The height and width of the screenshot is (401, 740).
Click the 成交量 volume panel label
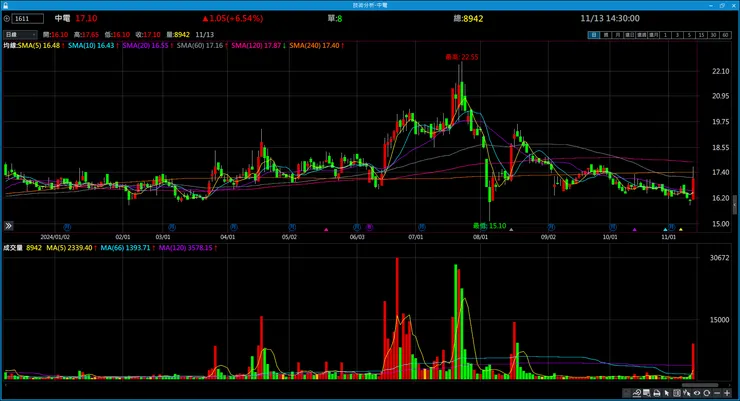(13, 248)
